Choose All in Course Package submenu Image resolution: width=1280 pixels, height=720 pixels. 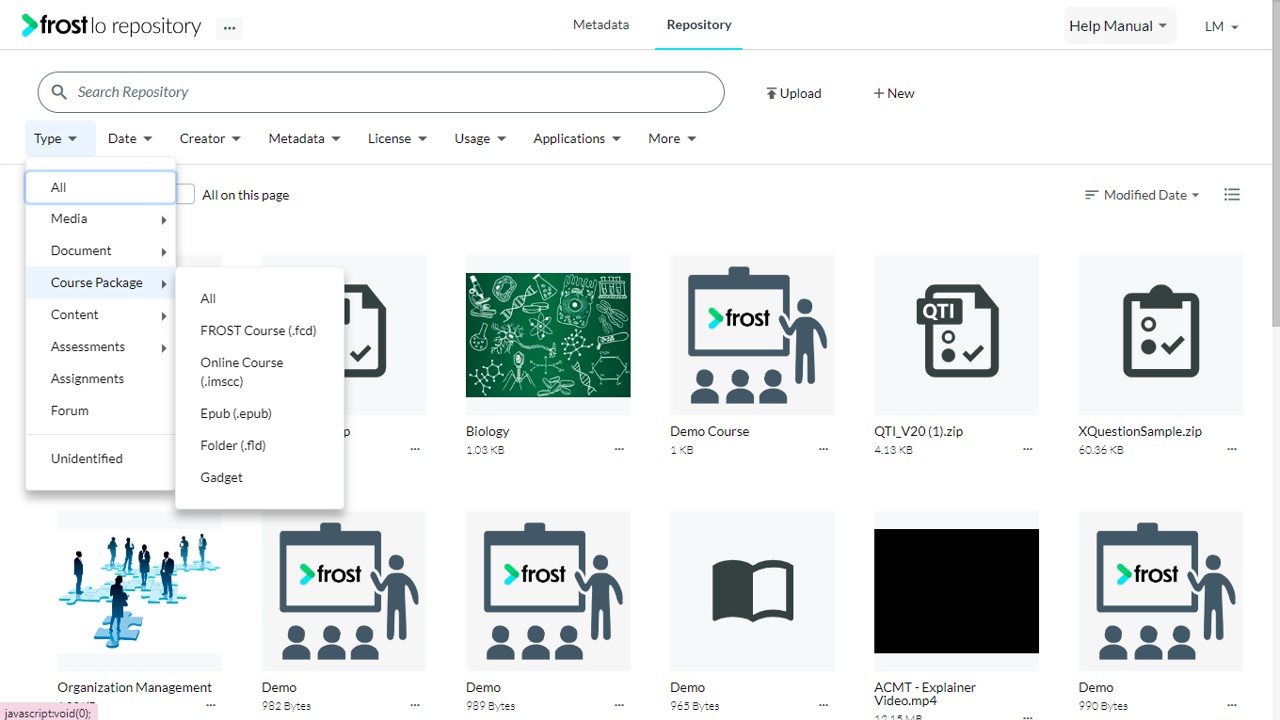pyautogui.click(x=260, y=299)
